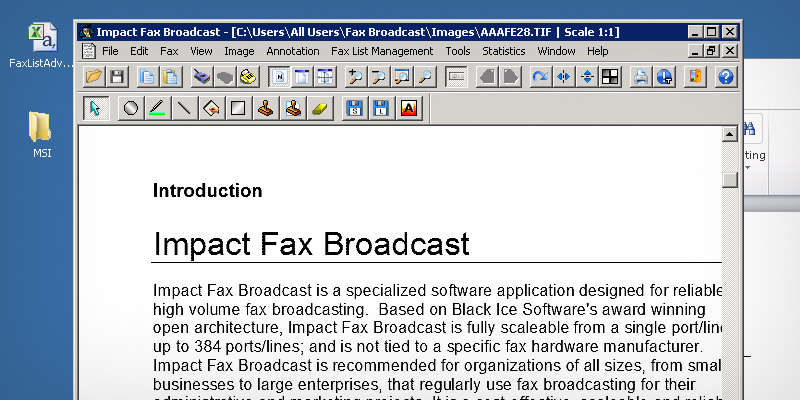Toggle the normal view mode button
This screenshot has width=800, height=400.
point(279,76)
